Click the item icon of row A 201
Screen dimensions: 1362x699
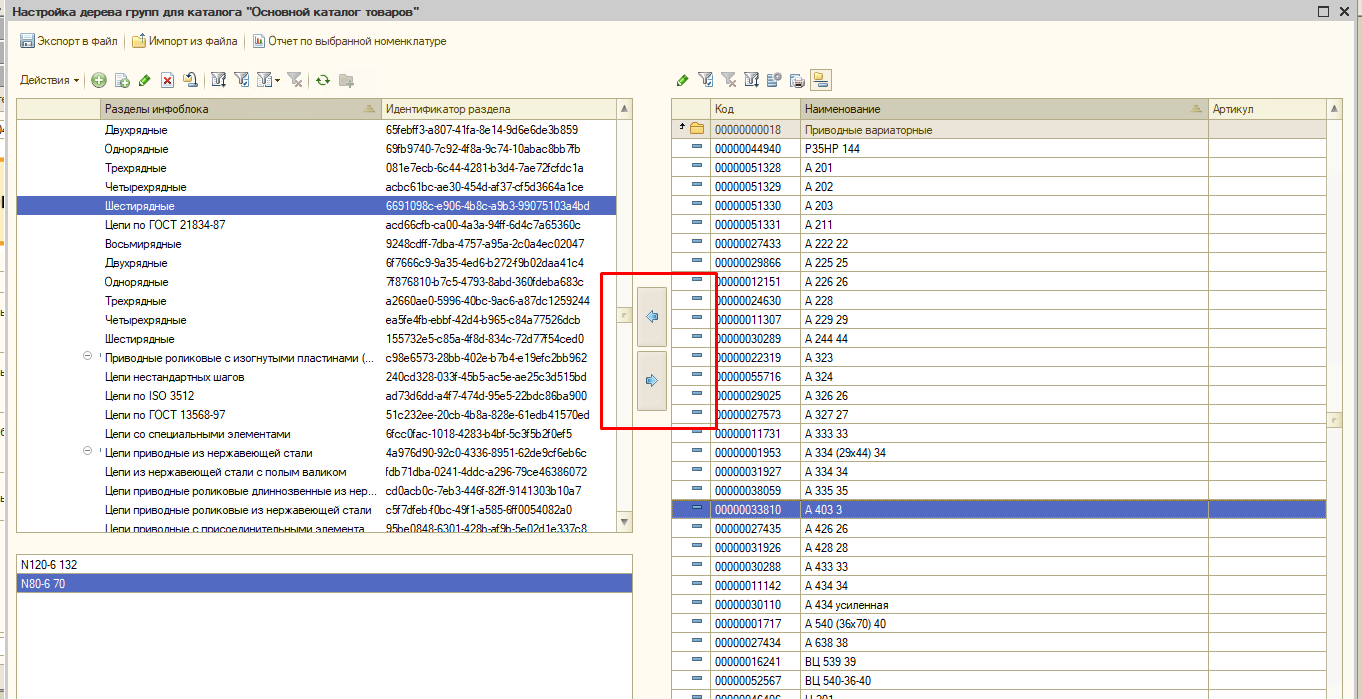tap(697, 167)
